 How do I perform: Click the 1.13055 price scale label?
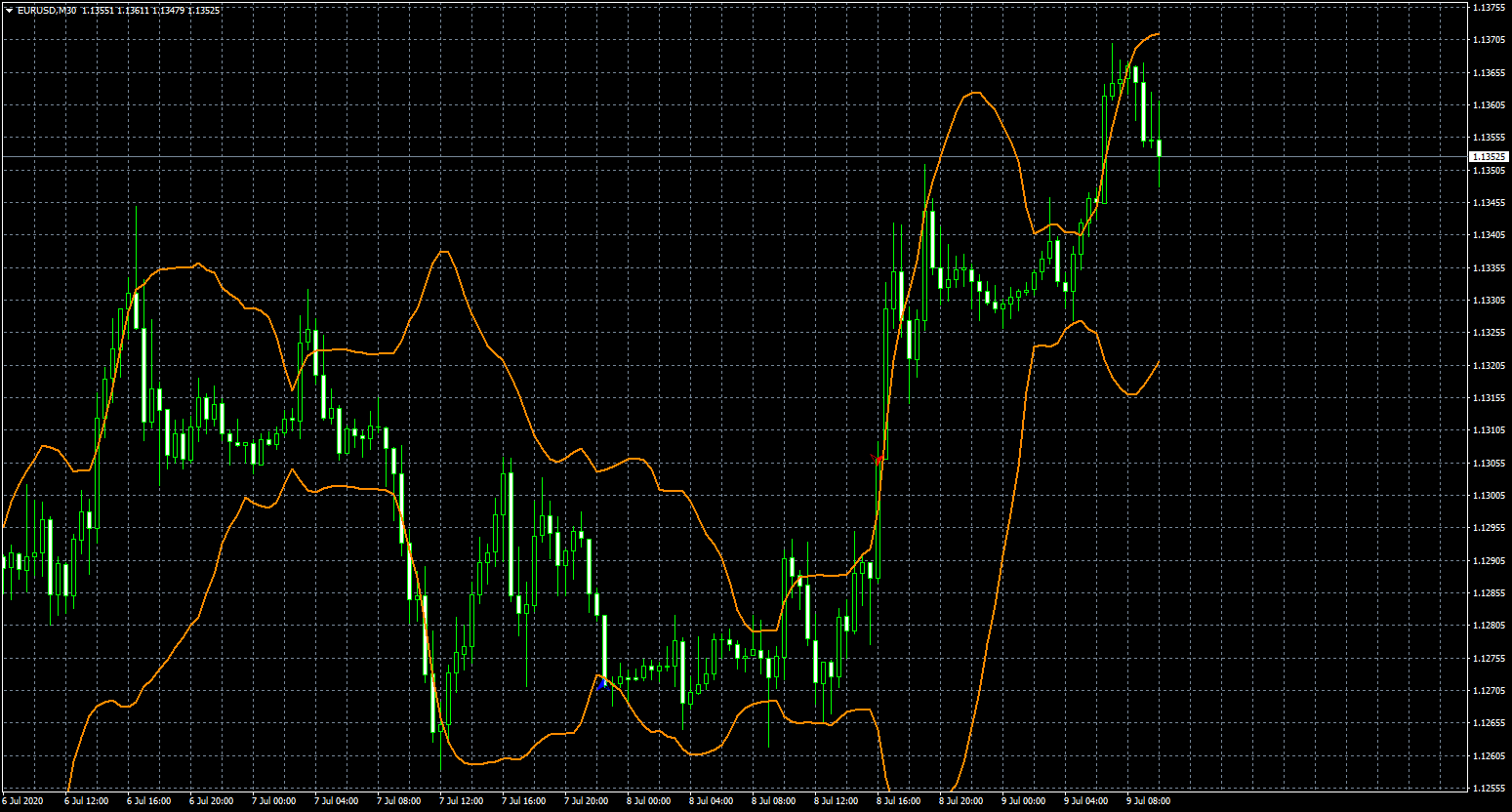point(1489,463)
